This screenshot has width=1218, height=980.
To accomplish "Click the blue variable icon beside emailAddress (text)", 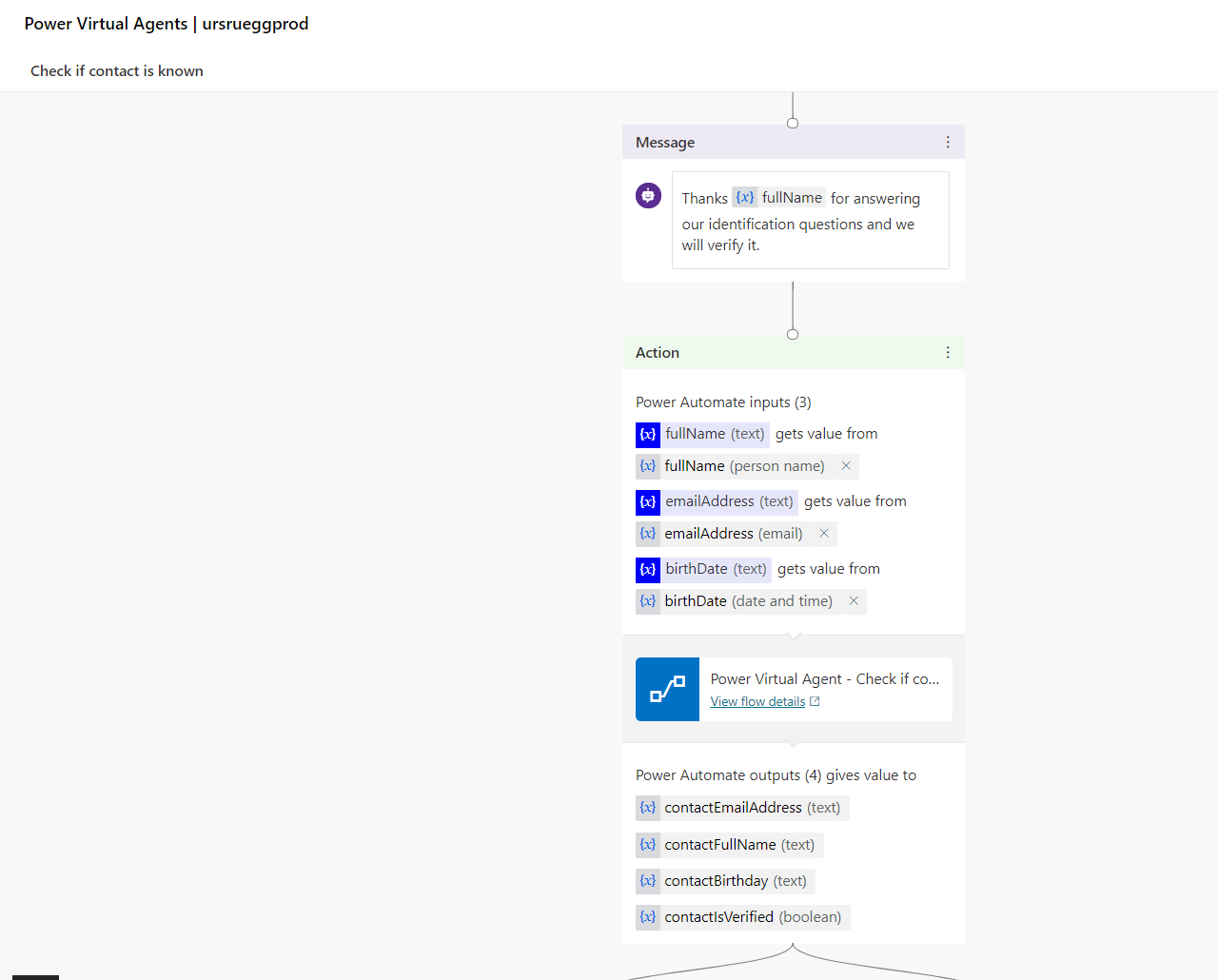I will click(x=648, y=501).
